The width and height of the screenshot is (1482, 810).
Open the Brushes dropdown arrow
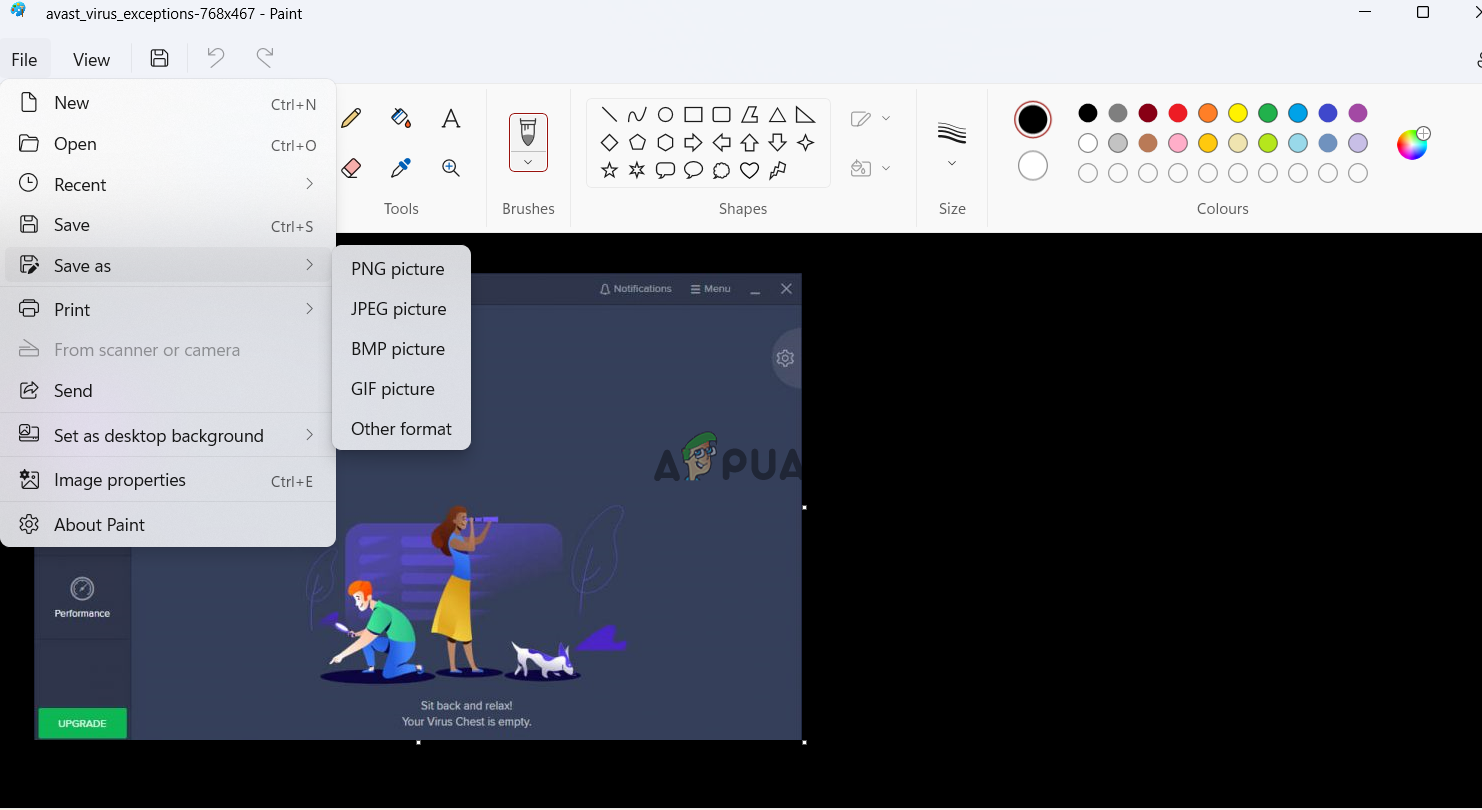coord(528,161)
